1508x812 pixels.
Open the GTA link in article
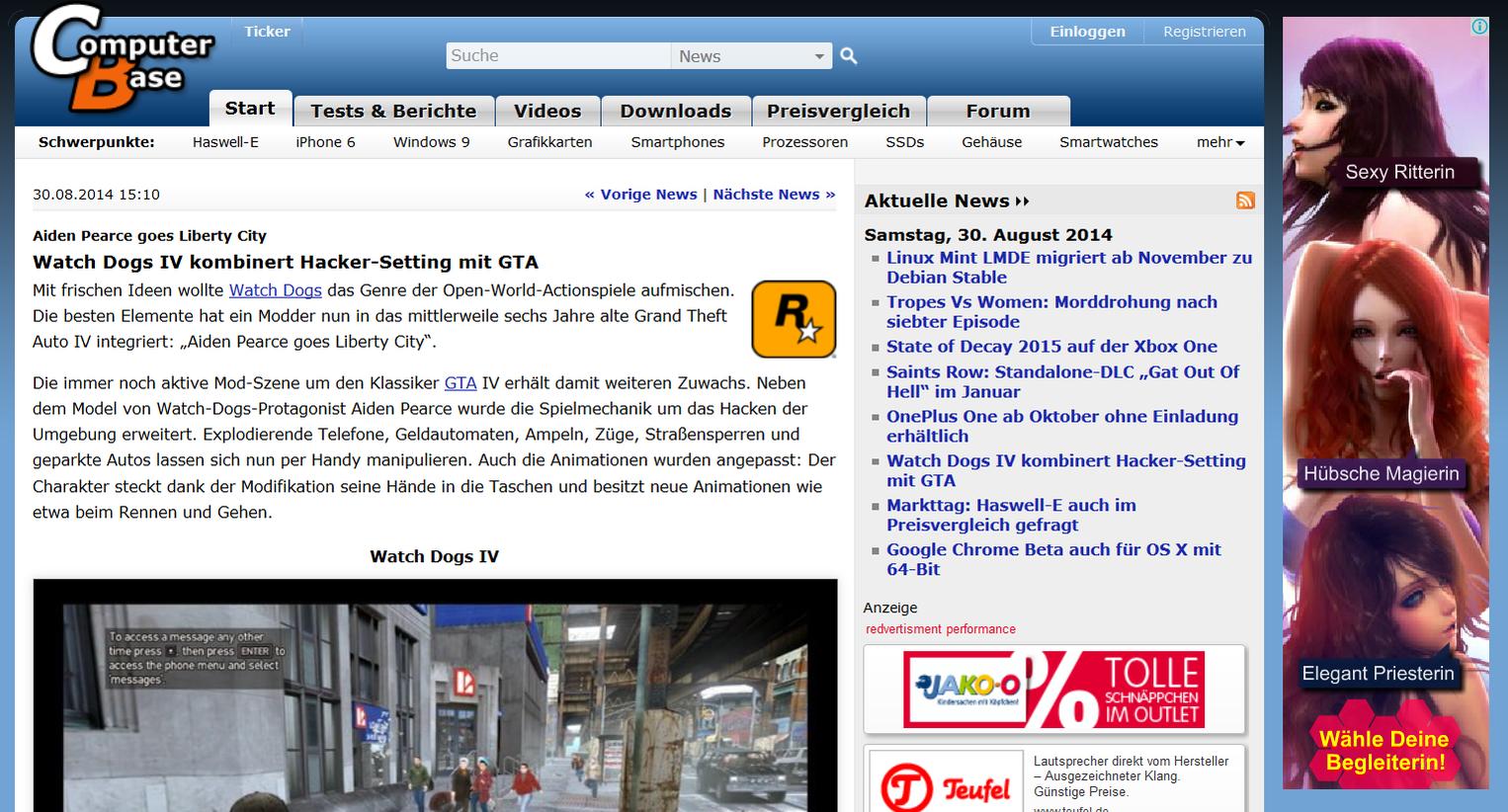pos(461,383)
